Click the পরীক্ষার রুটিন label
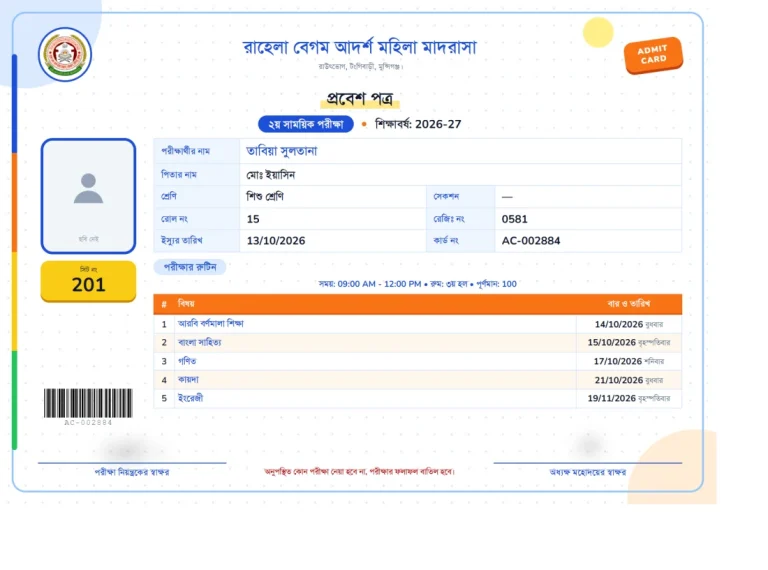Screen dimensions: 768x570 190,267
